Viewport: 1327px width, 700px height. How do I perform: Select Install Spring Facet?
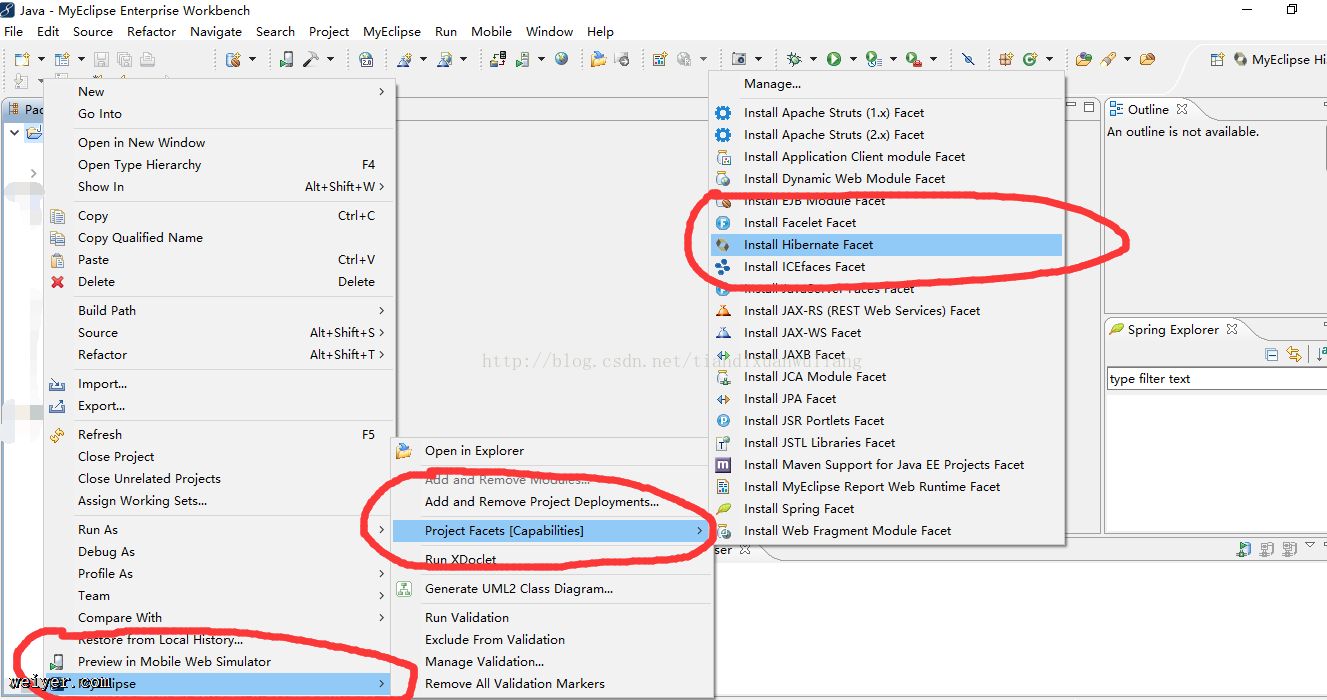pyautogui.click(x=886, y=509)
